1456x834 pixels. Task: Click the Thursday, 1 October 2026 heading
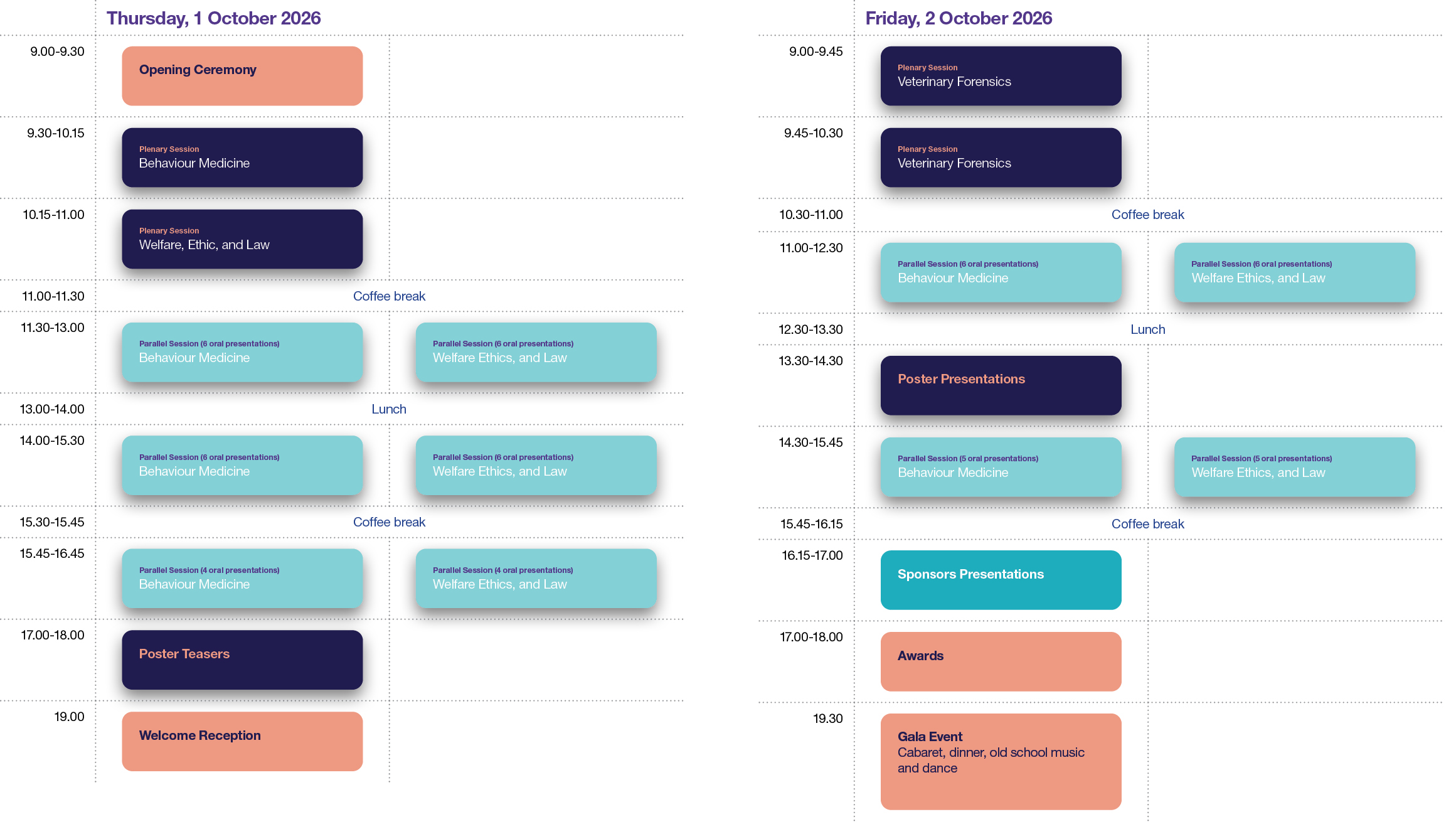pyautogui.click(x=213, y=18)
